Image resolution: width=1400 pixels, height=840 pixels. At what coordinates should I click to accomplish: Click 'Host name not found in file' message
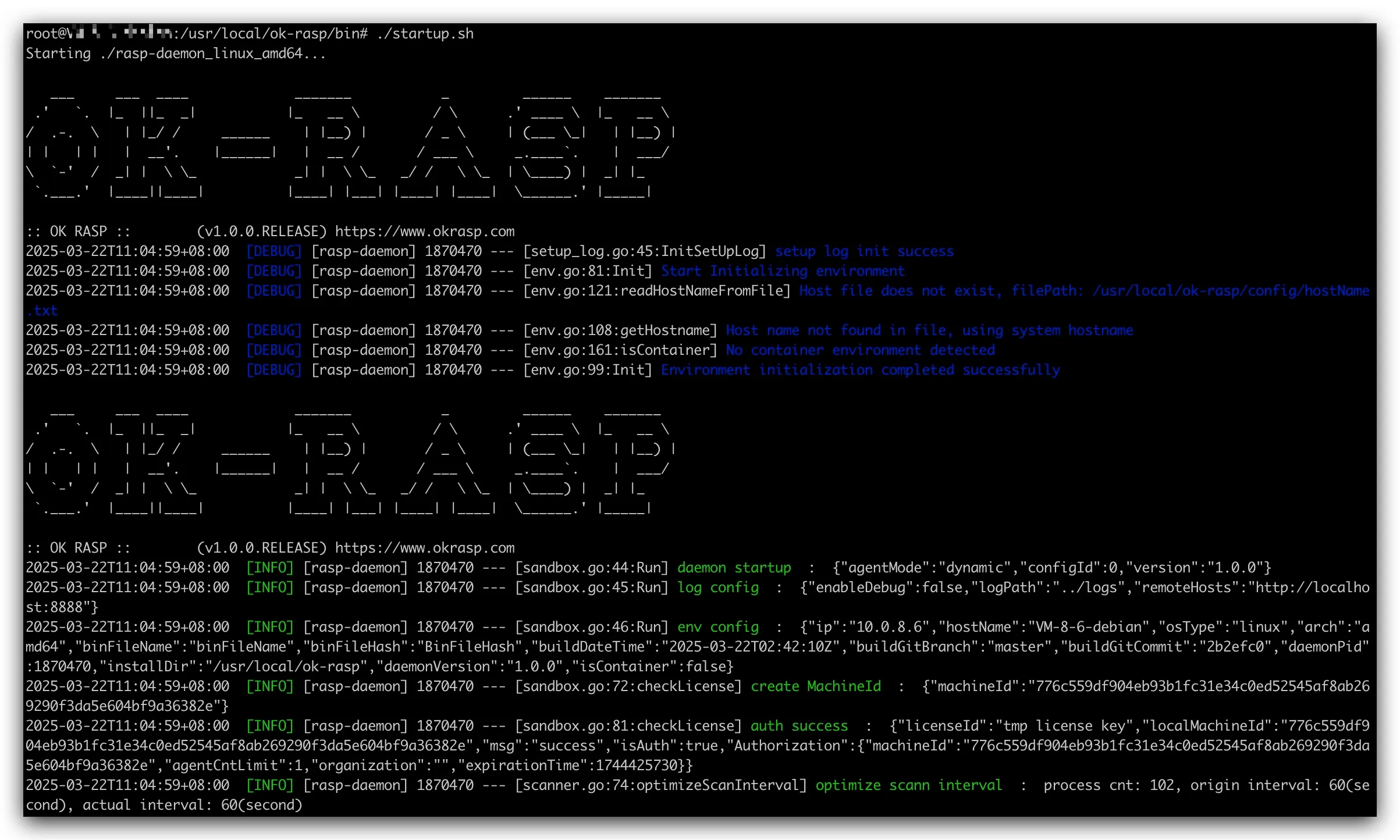838,330
